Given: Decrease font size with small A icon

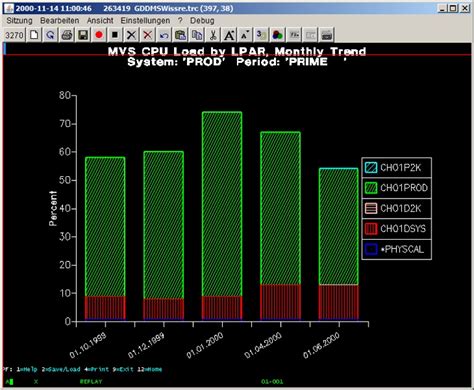Looking at the screenshot, I should pos(245,35).
